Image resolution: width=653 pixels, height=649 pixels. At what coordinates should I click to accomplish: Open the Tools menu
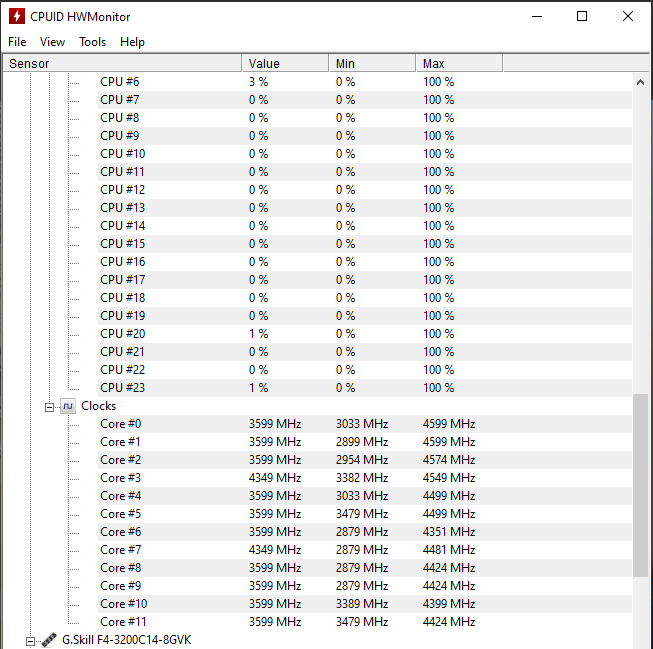click(x=92, y=42)
